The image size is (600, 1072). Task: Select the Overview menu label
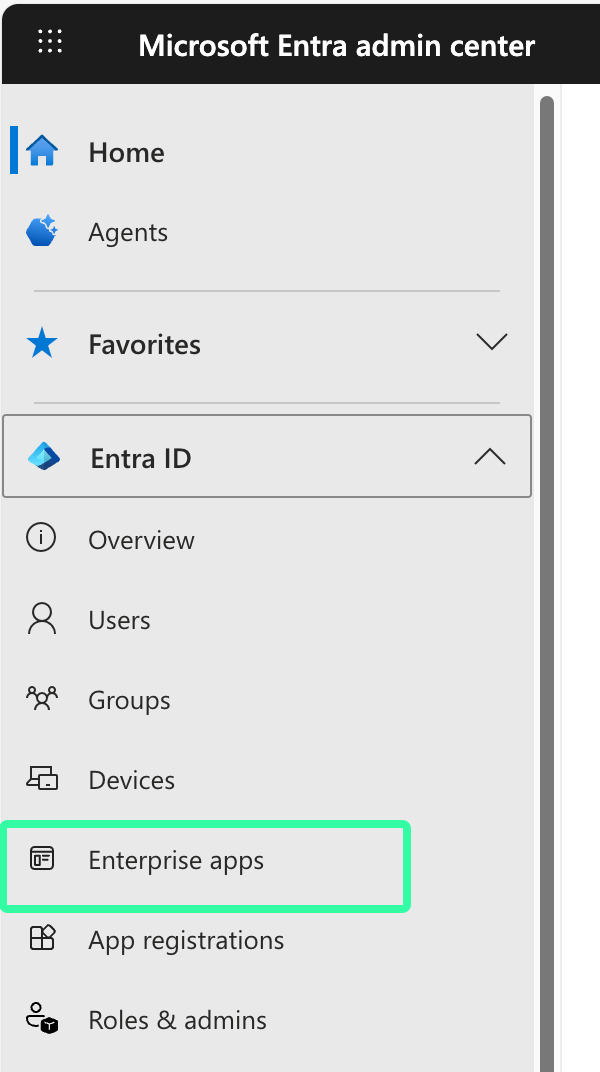point(141,540)
